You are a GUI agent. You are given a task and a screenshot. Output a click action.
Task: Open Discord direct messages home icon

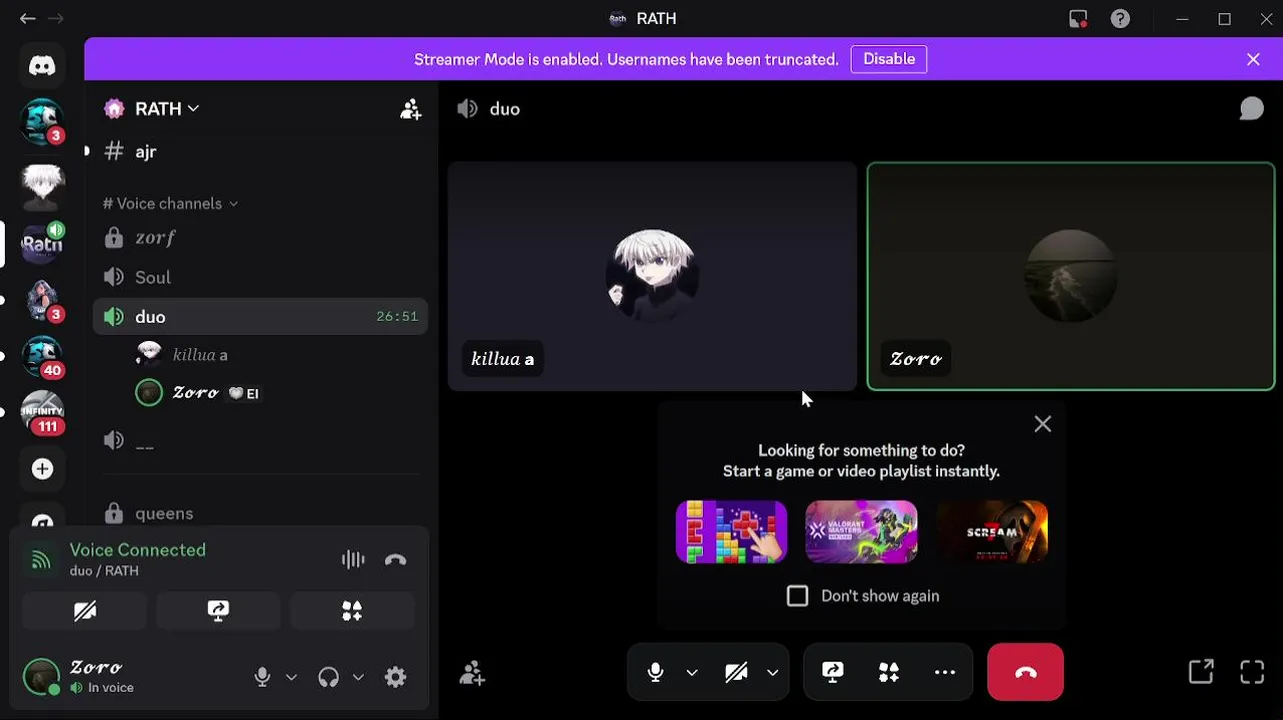coord(42,66)
